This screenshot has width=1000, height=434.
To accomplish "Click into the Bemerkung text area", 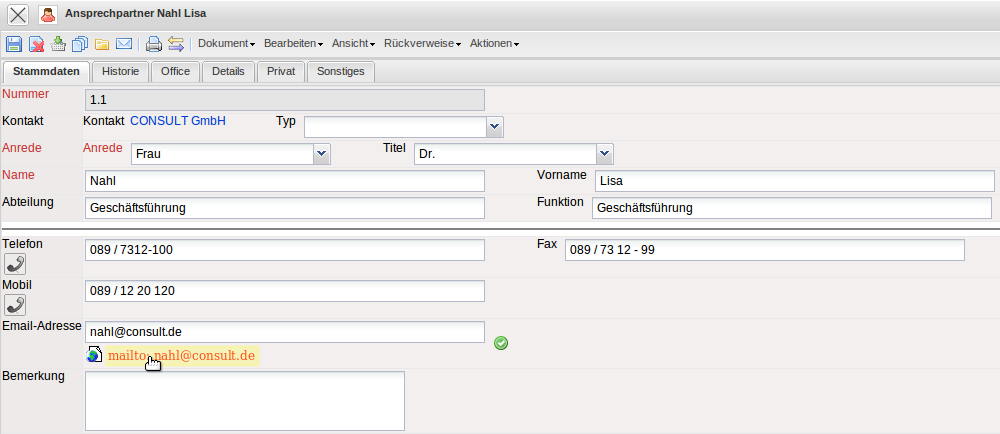I will (x=245, y=400).
